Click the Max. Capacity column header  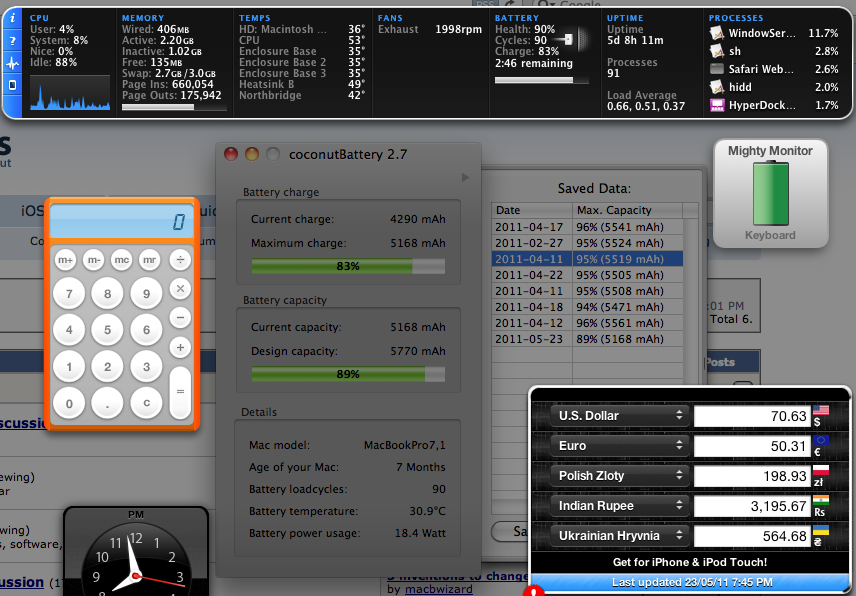[628, 210]
